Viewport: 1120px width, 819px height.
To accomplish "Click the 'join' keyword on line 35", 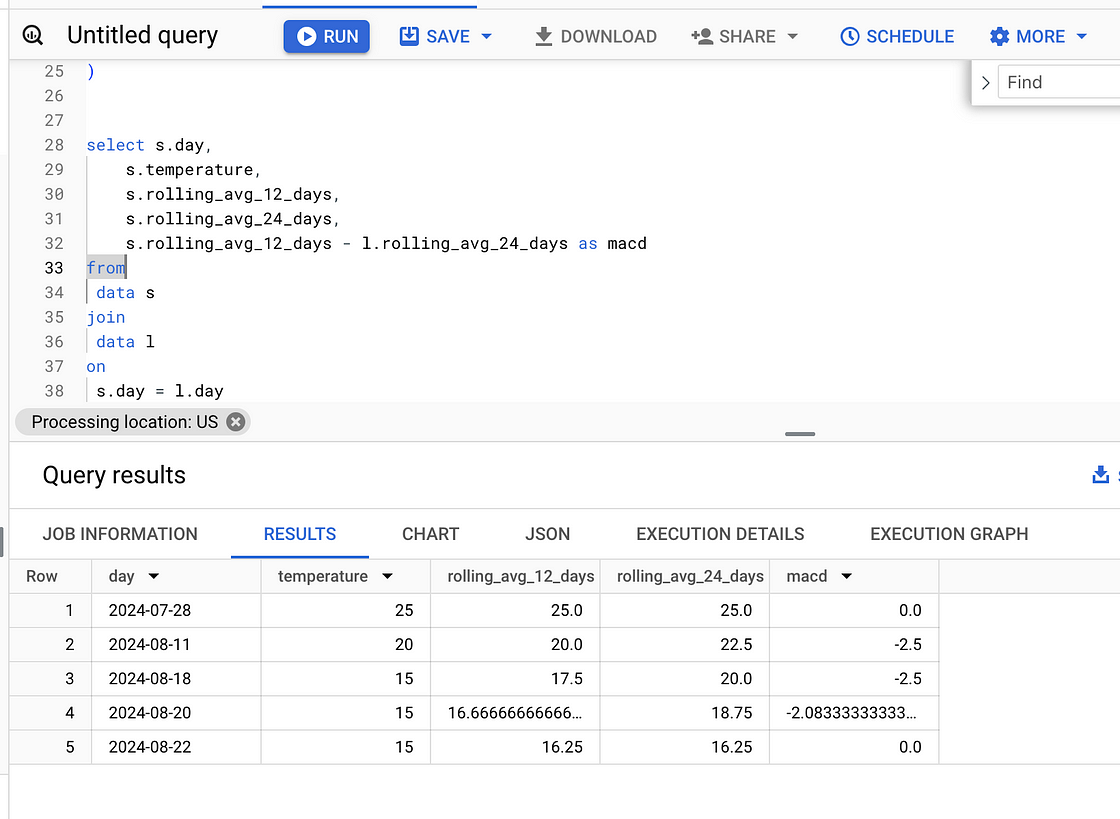I will coord(106,318).
